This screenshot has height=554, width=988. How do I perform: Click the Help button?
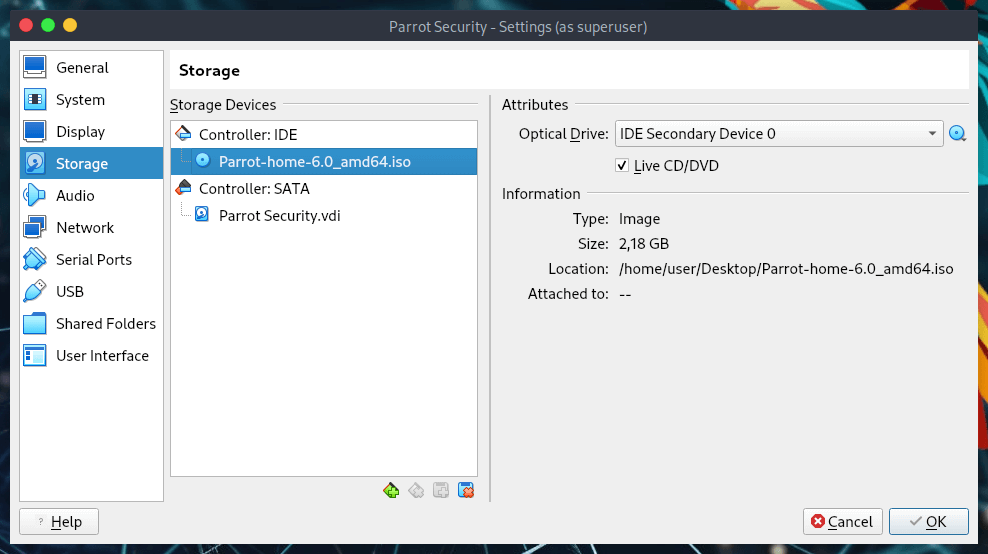(x=59, y=521)
